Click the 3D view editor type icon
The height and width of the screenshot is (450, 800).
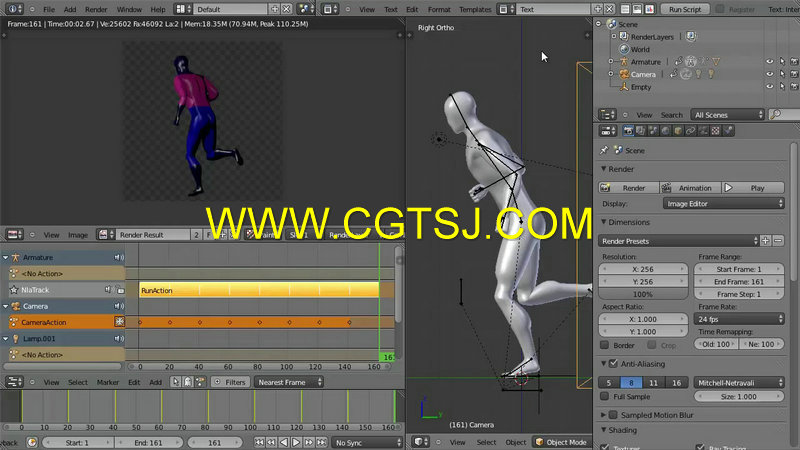(421, 442)
